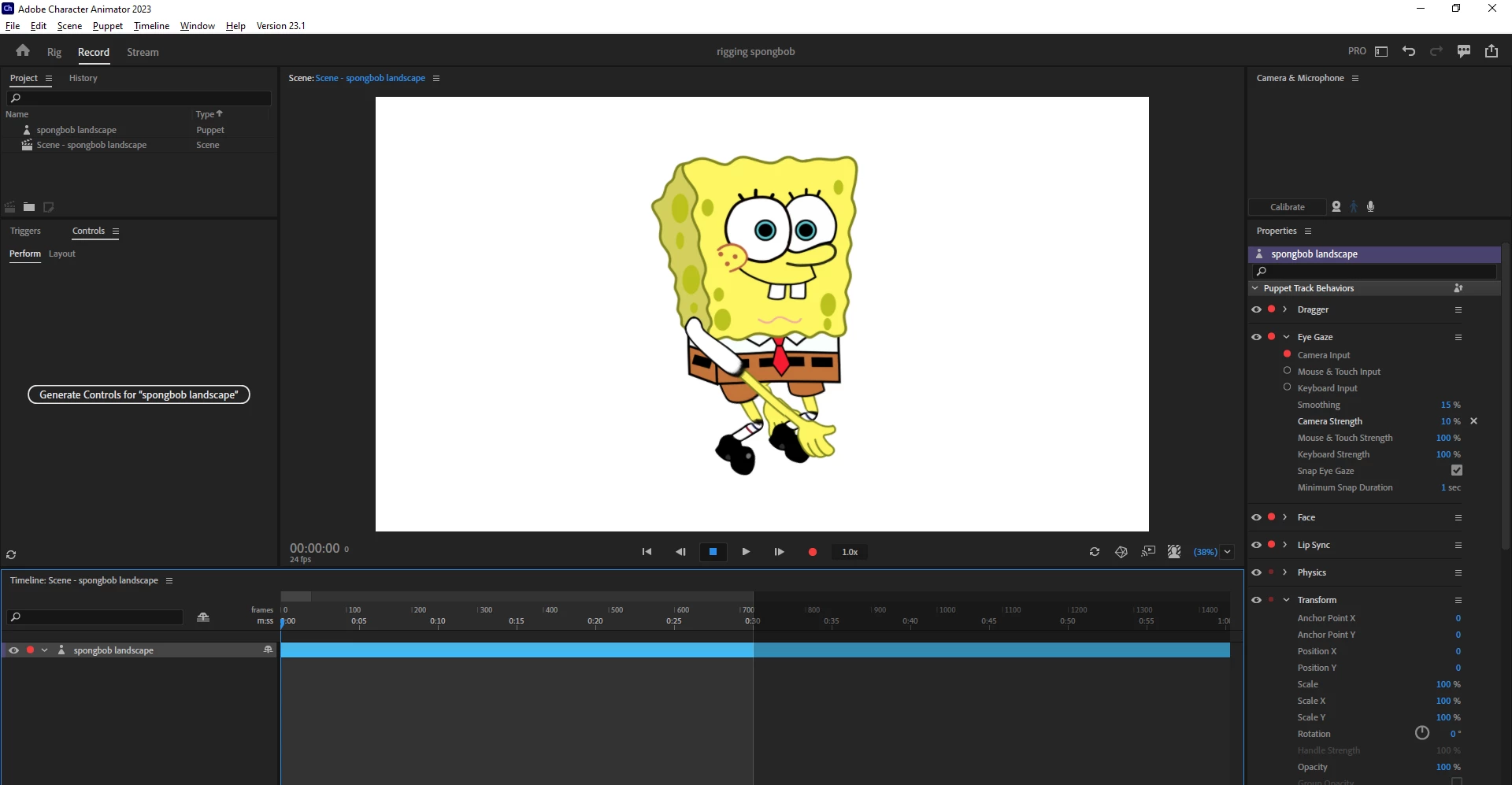Open the Camera & Microphone panel menu
The height and width of the screenshot is (785, 1512).
tap(1355, 78)
